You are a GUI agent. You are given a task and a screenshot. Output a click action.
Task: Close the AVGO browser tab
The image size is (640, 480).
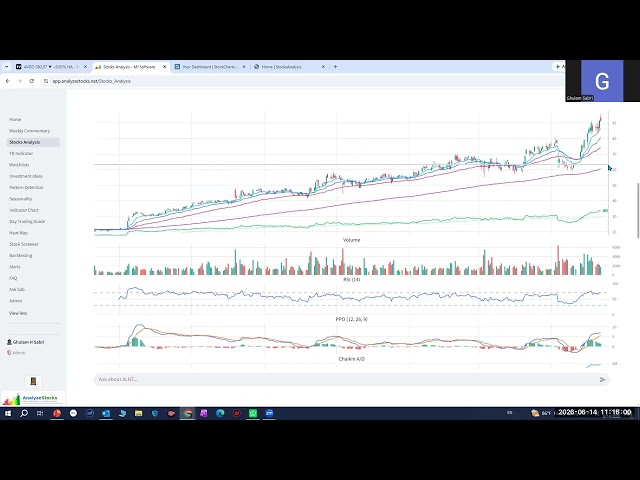85,67
